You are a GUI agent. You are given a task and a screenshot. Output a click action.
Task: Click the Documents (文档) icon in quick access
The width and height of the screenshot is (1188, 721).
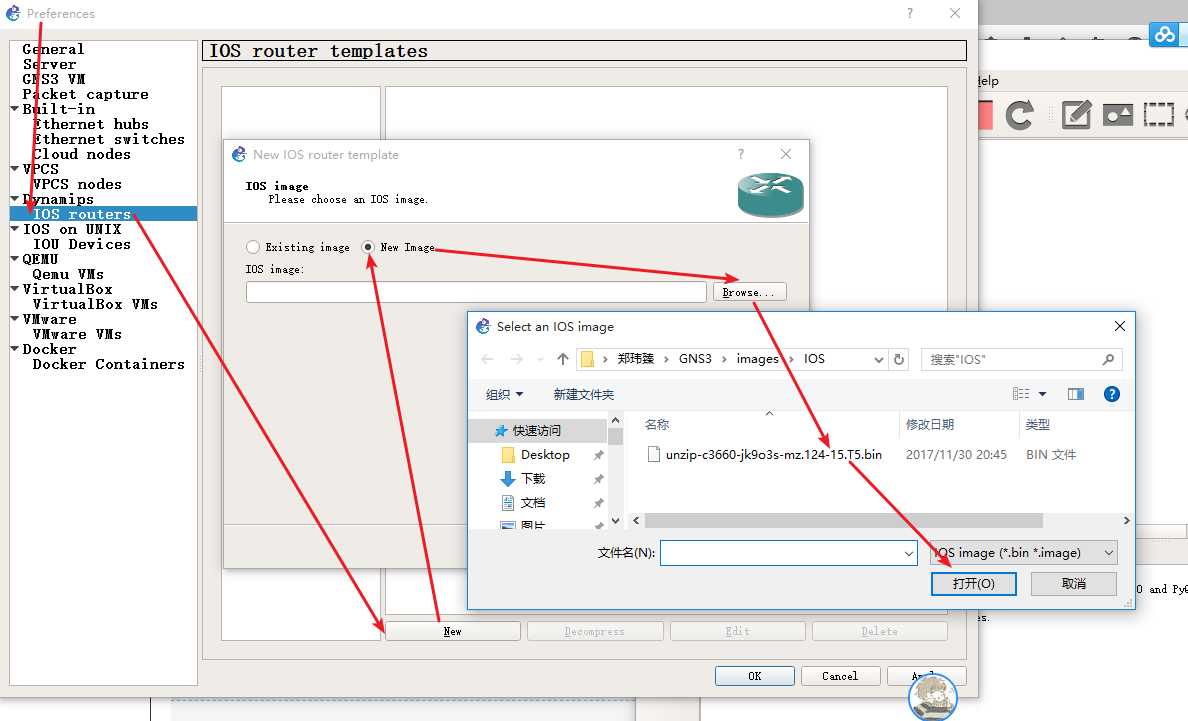[508, 502]
